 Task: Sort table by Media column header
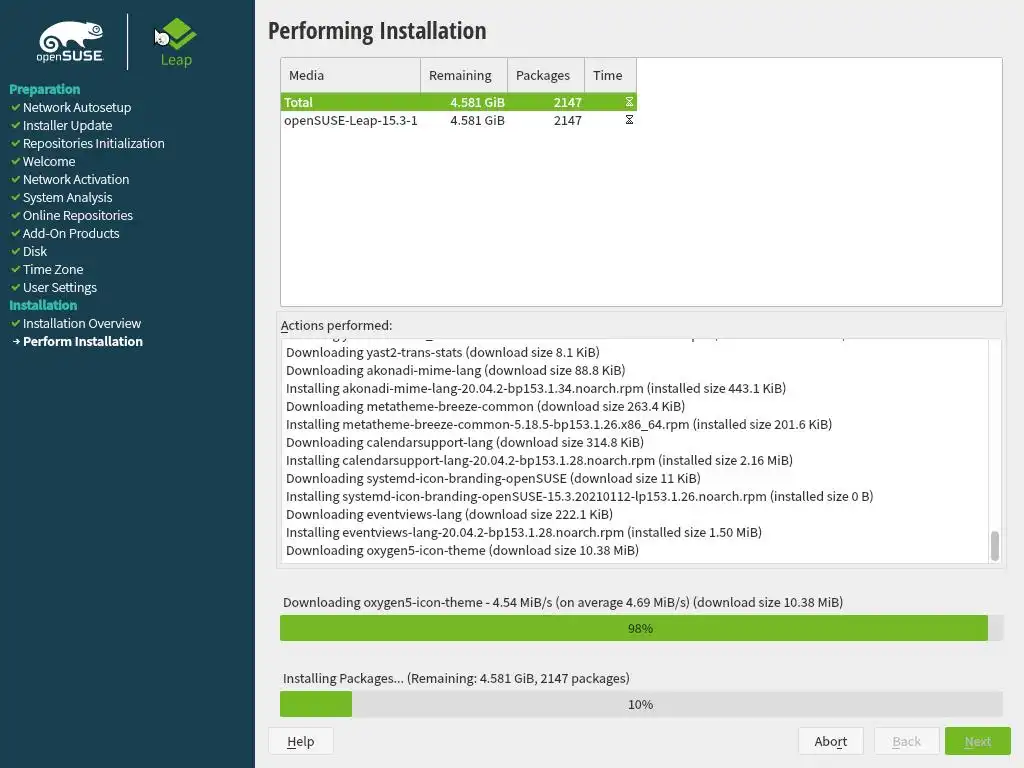point(351,75)
